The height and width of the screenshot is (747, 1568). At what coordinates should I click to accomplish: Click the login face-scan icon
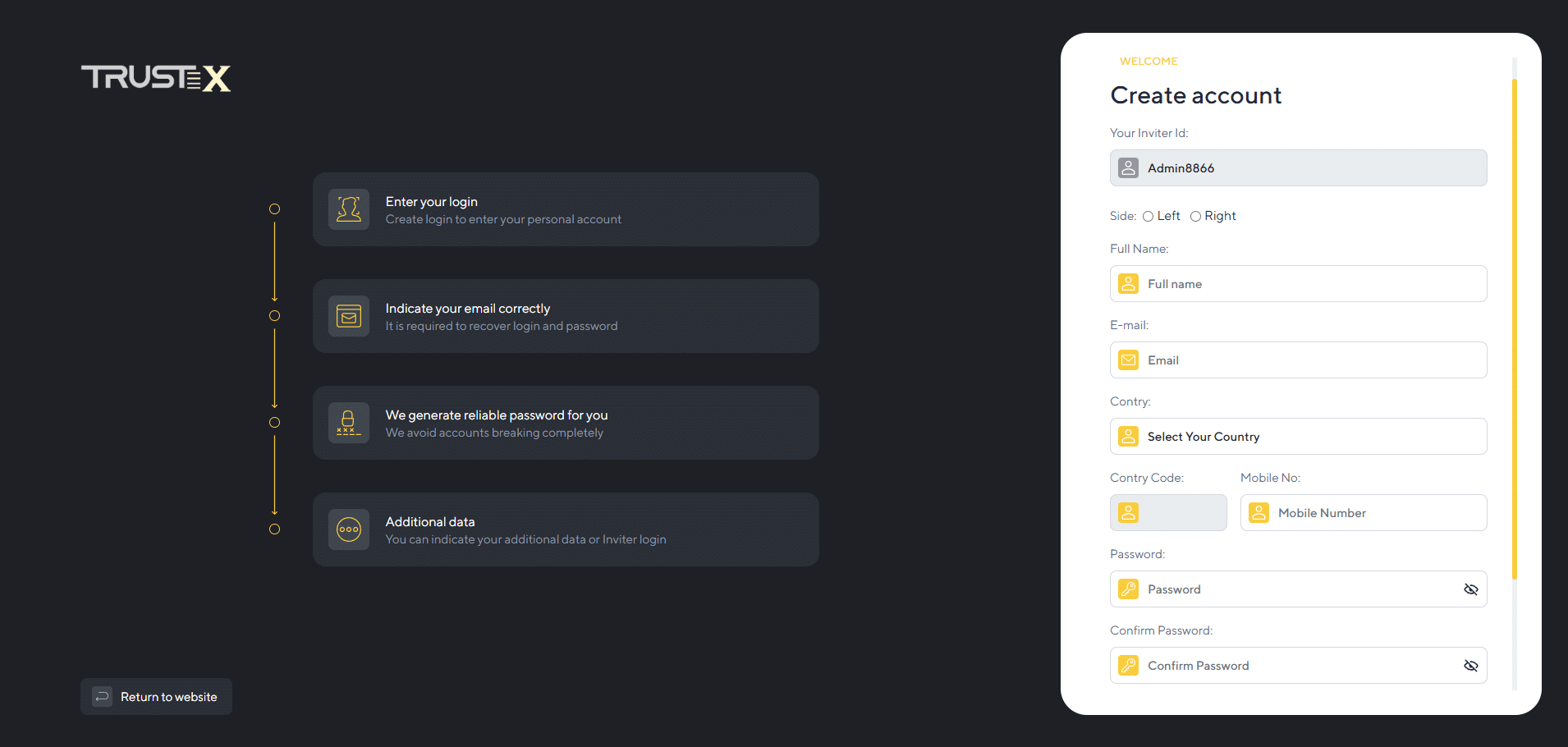click(349, 209)
